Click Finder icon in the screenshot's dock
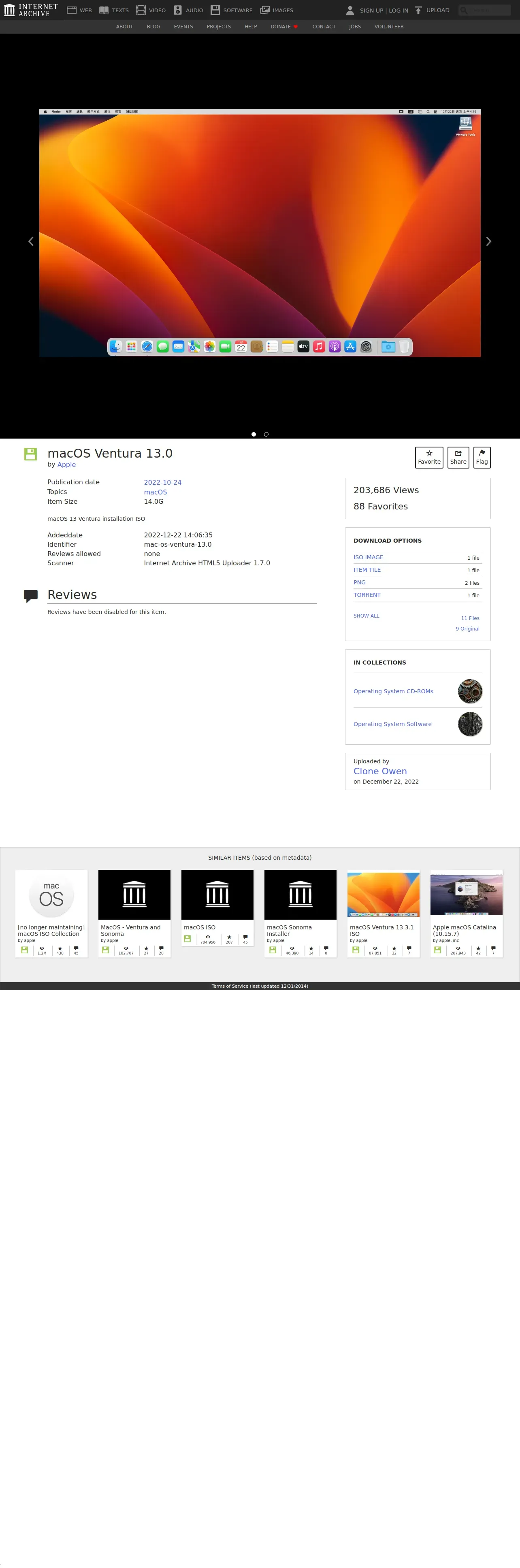Viewport: 520px width, 1568px height. click(x=116, y=346)
